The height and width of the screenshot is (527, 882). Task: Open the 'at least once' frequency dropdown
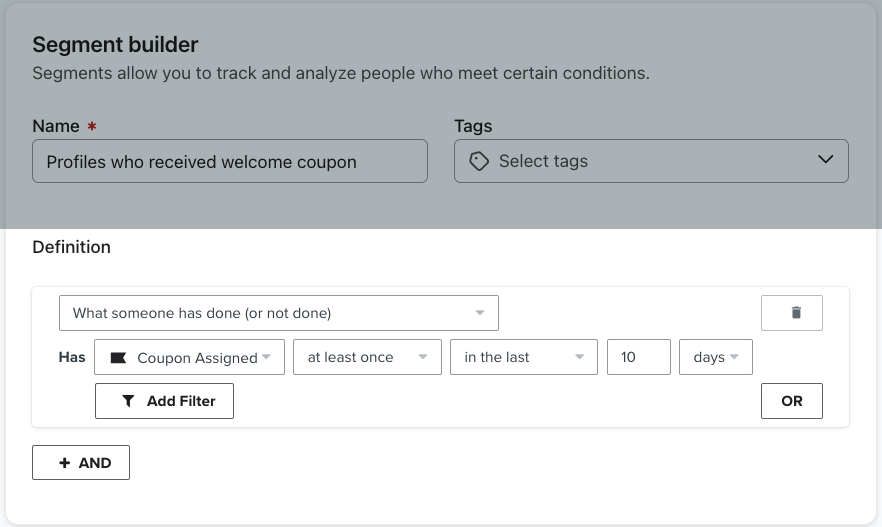366,358
